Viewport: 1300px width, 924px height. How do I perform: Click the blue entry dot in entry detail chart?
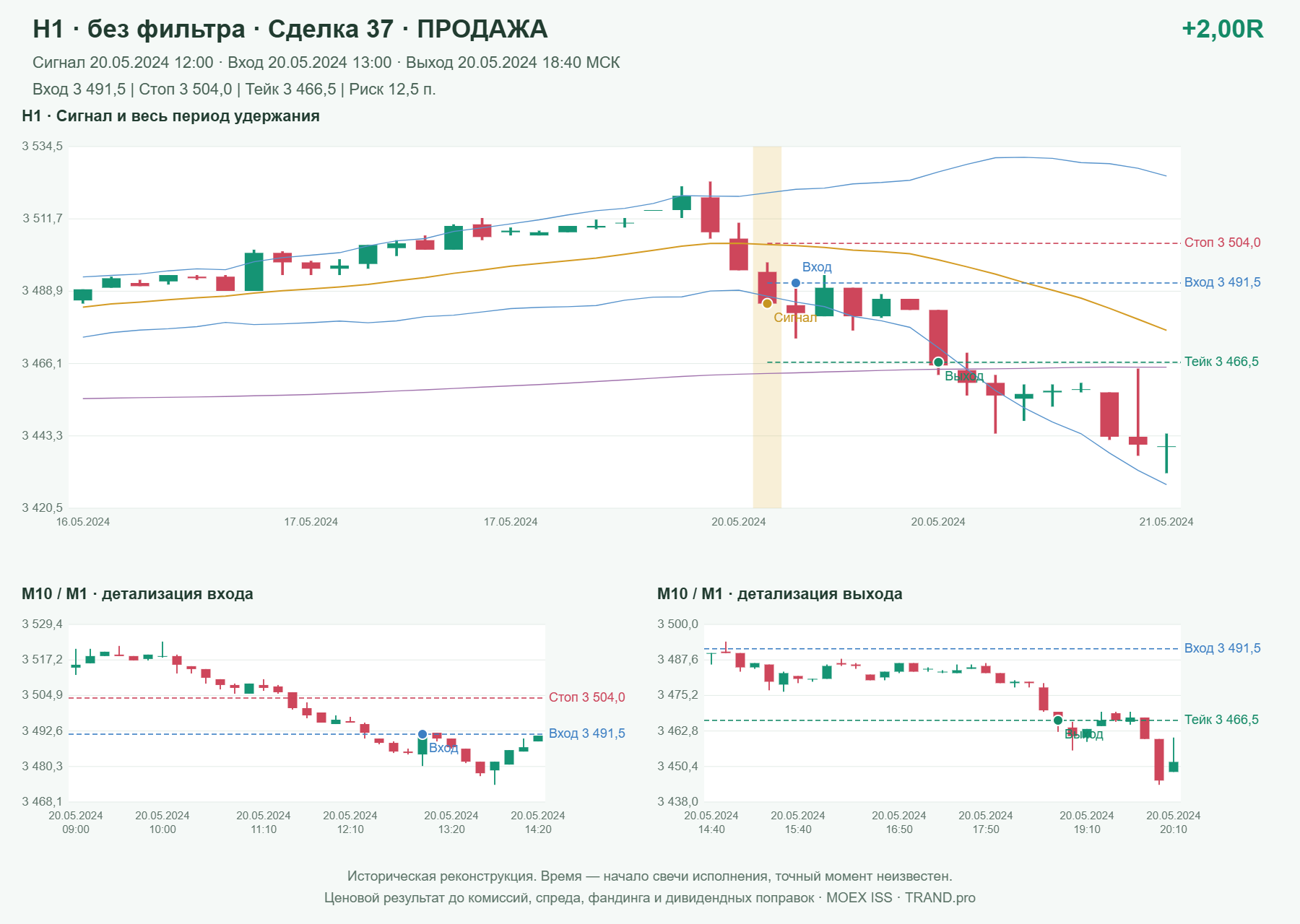pos(422,734)
